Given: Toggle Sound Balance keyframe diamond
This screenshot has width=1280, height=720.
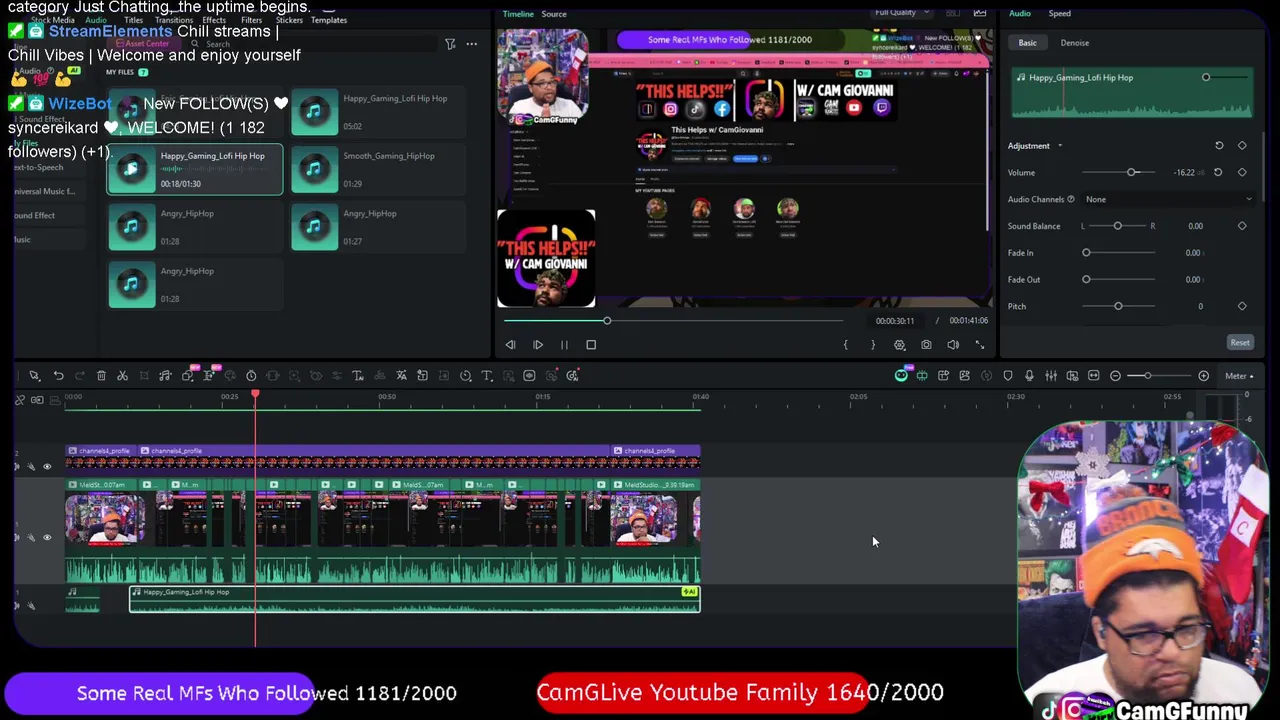Looking at the screenshot, I should click(1242, 226).
